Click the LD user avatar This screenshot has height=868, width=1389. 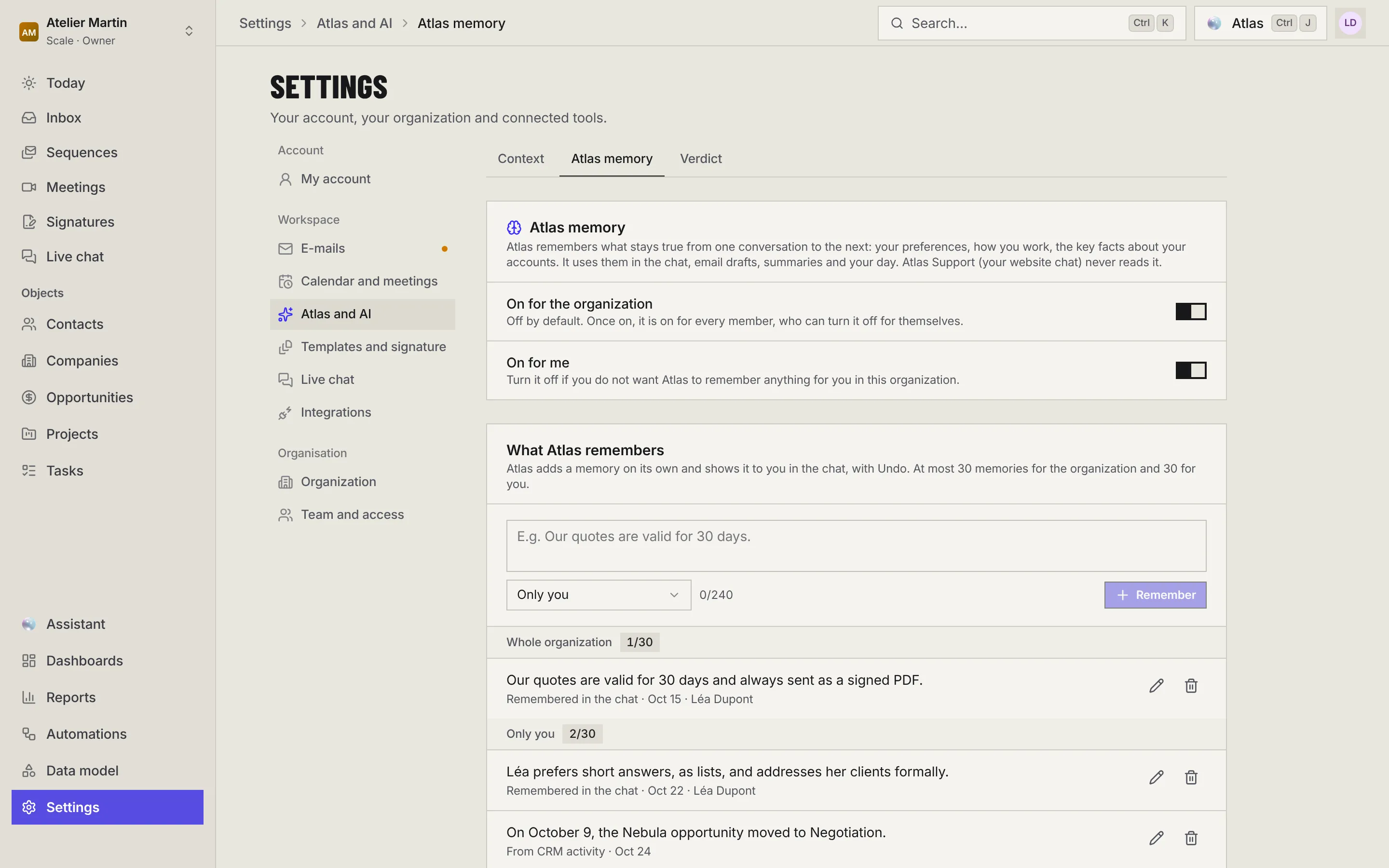click(1350, 23)
